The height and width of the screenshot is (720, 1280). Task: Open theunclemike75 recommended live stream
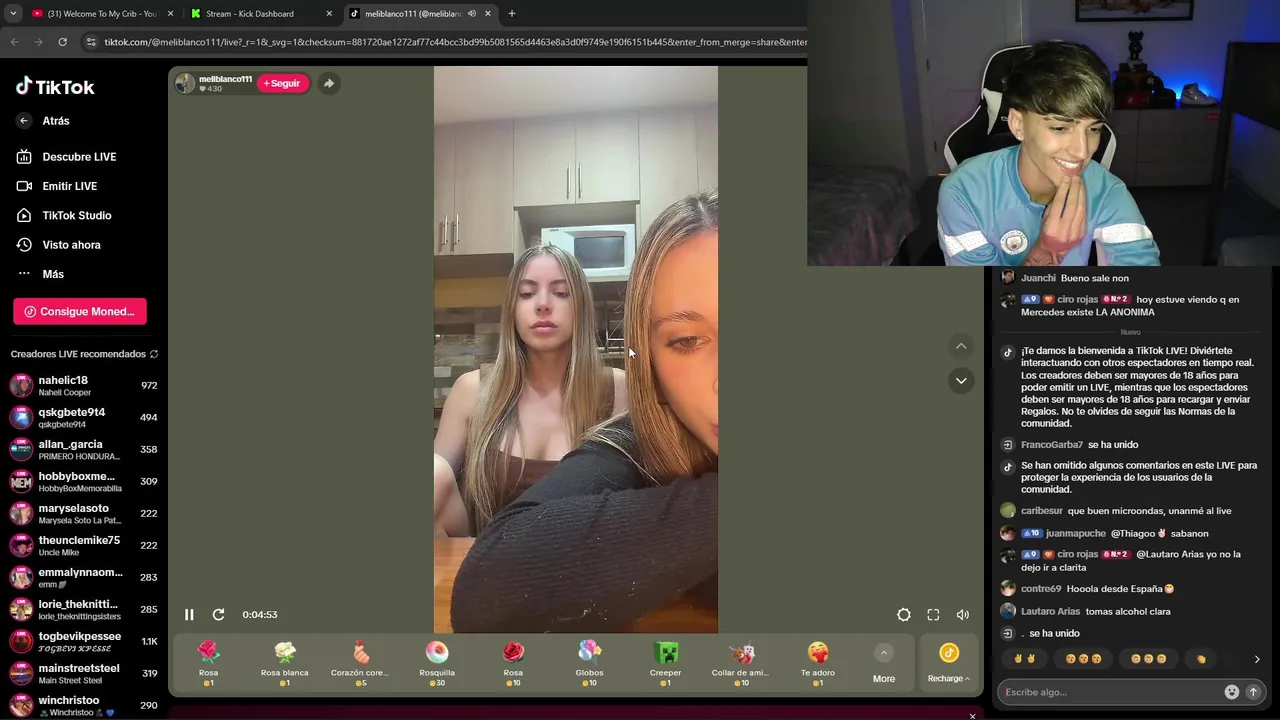pyautogui.click(x=84, y=546)
